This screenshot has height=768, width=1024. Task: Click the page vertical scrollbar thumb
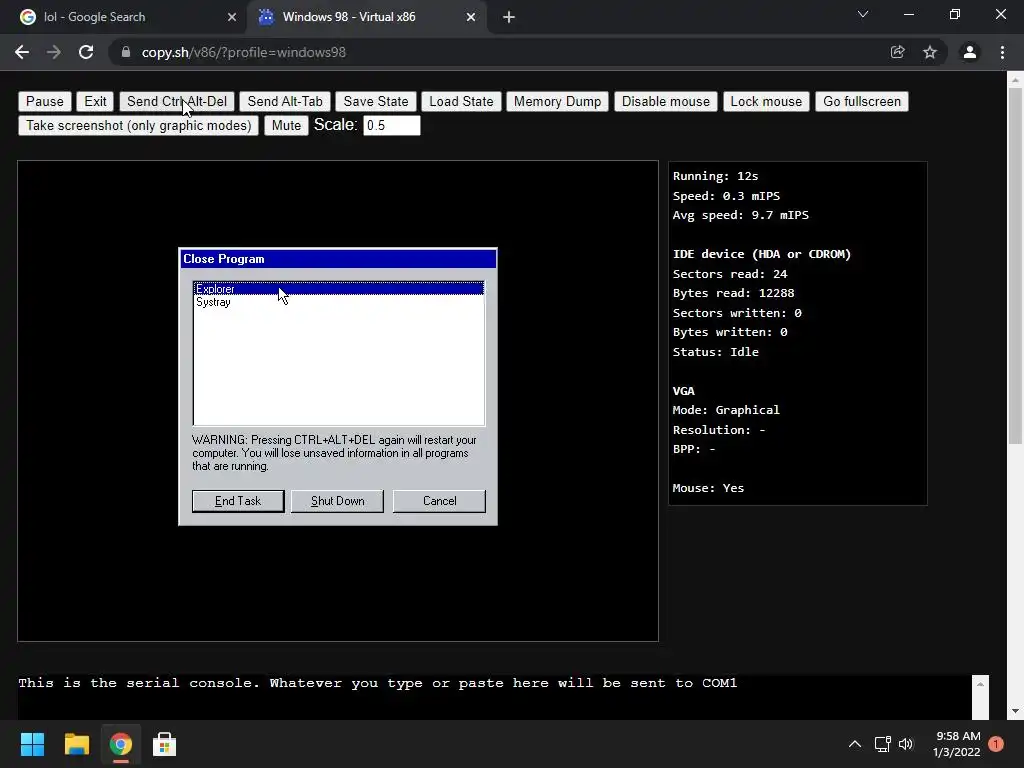click(x=1015, y=266)
